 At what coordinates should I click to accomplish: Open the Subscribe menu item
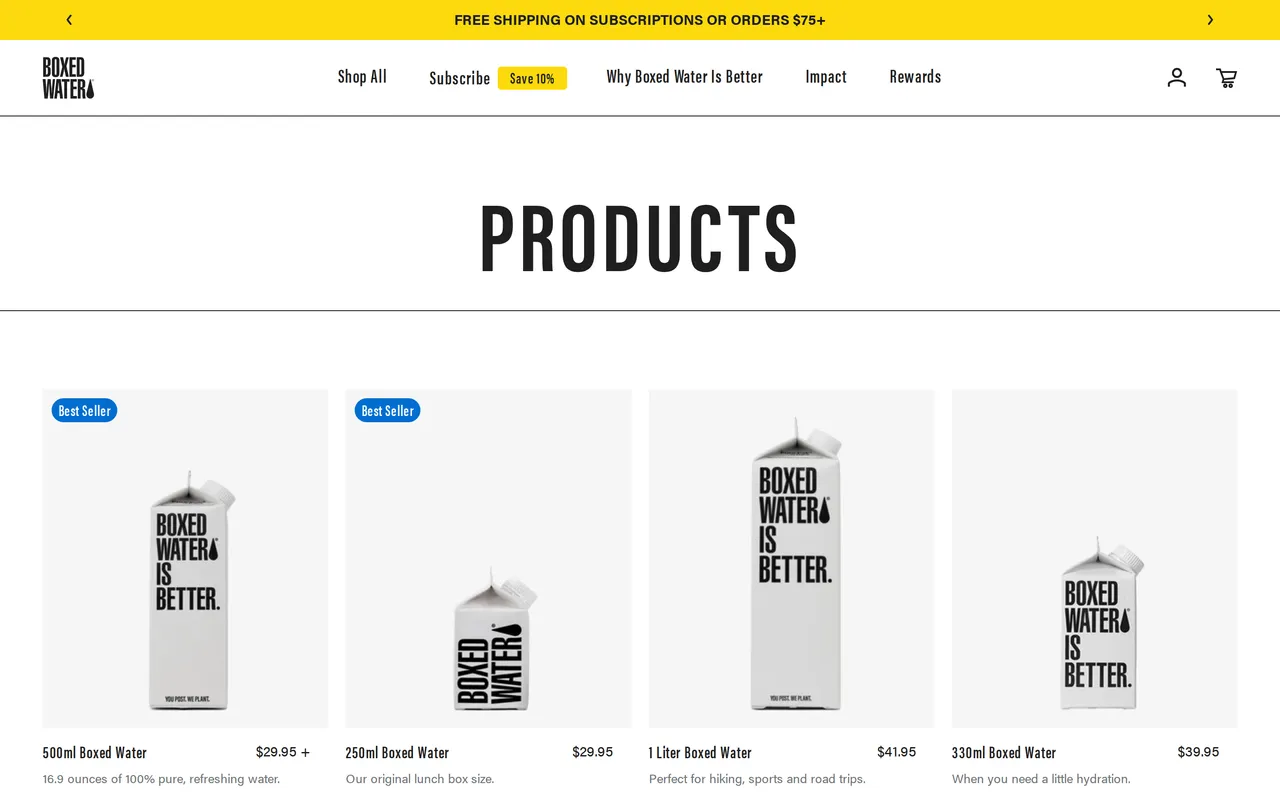tap(460, 78)
